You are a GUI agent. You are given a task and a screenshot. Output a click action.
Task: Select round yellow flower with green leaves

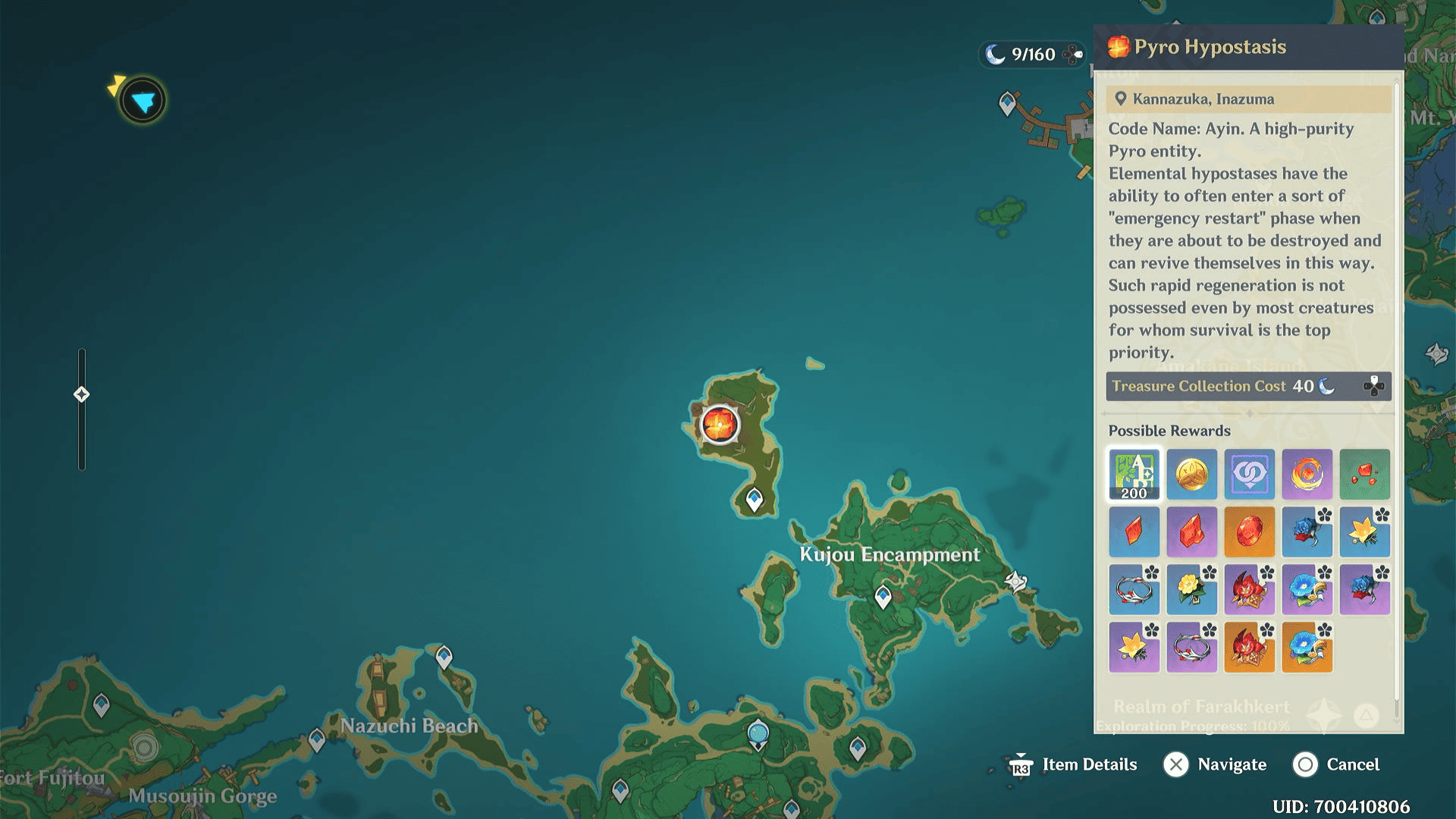click(1192, 590)
